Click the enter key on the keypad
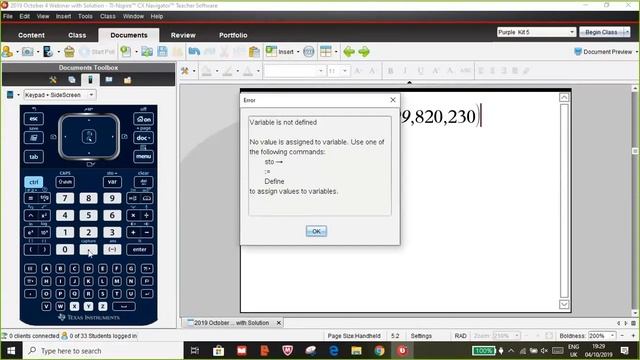The width and height of the screenshot is (640, 360). click(140, 249)
